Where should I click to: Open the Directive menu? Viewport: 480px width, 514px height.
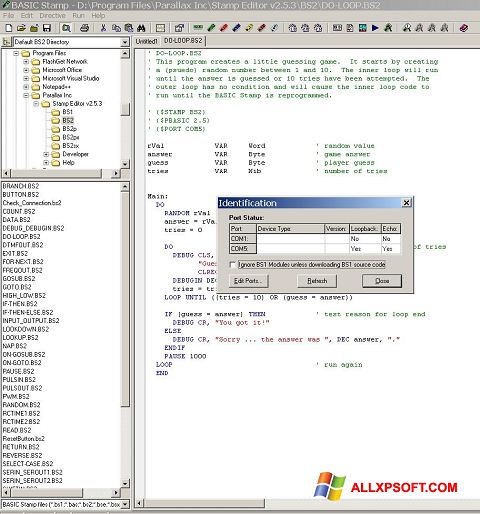(x=52, y=16)
